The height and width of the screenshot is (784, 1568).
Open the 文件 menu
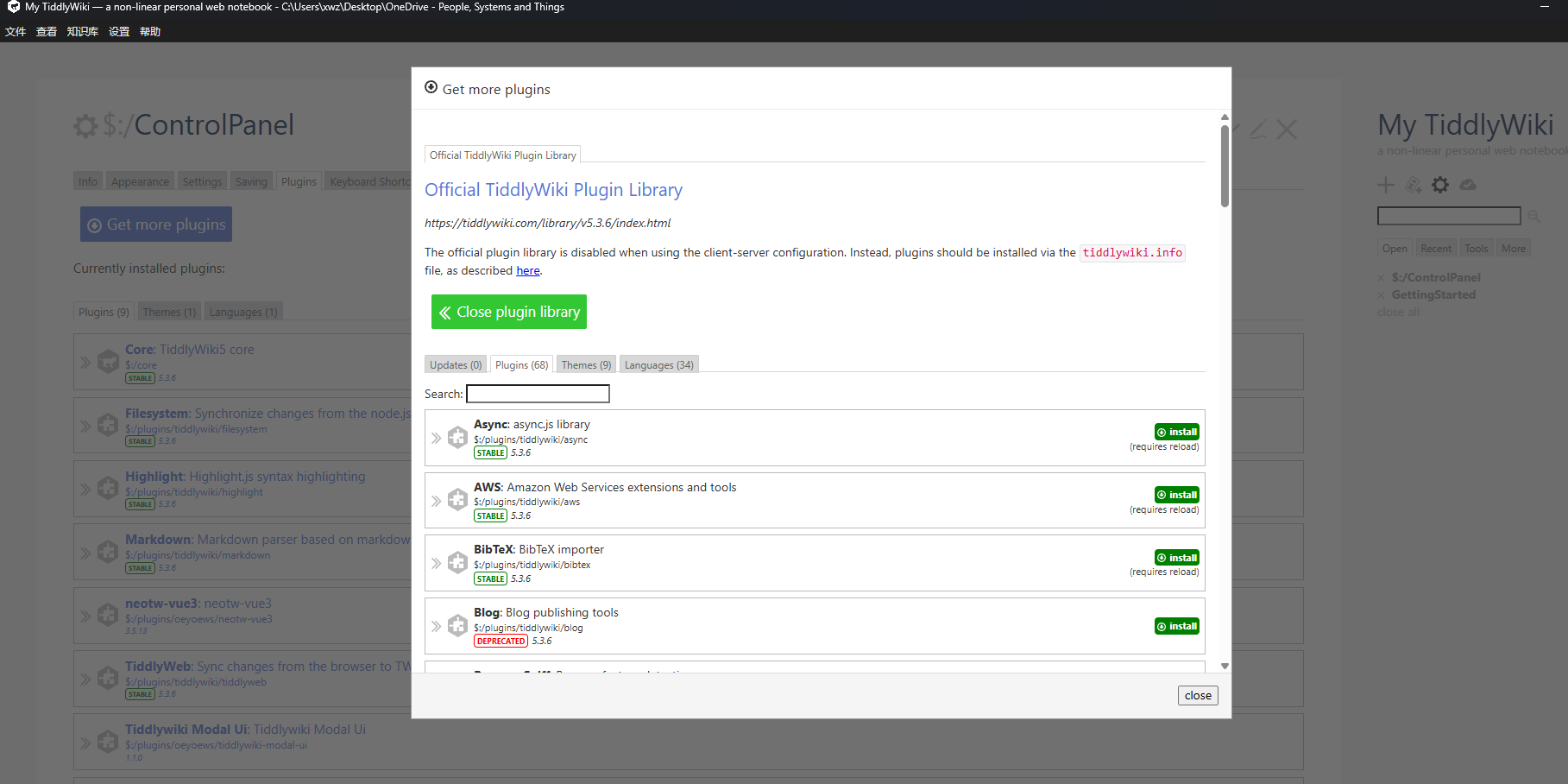pos(16,32)
